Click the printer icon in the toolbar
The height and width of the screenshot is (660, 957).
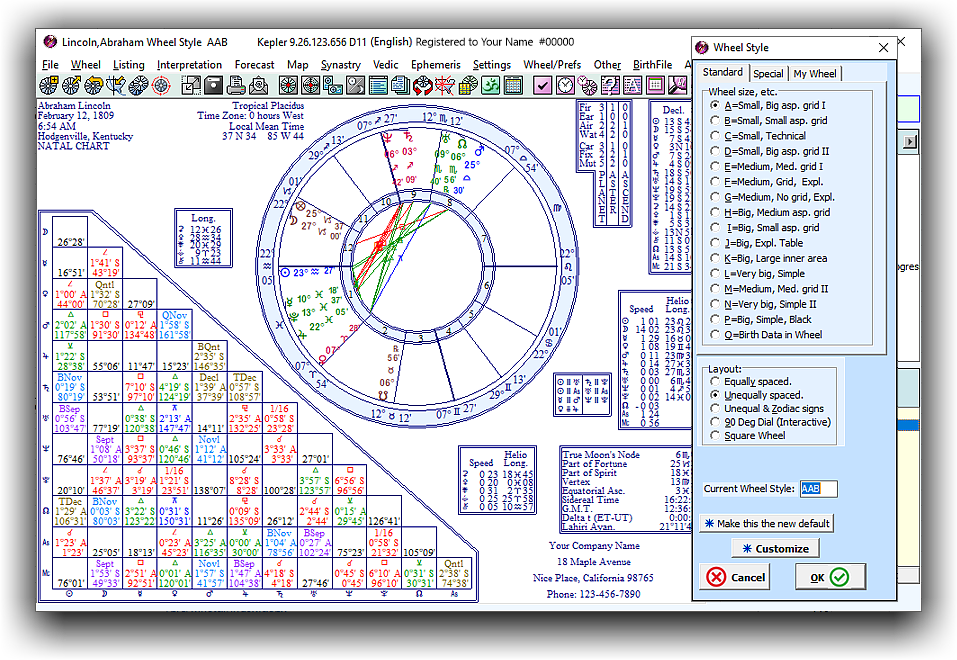click(237, 85)
